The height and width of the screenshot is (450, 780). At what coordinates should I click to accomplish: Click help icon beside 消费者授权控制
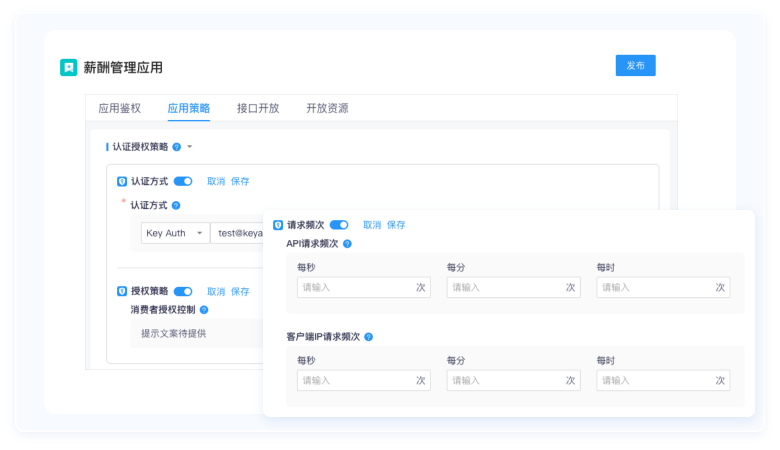point(204,310)
